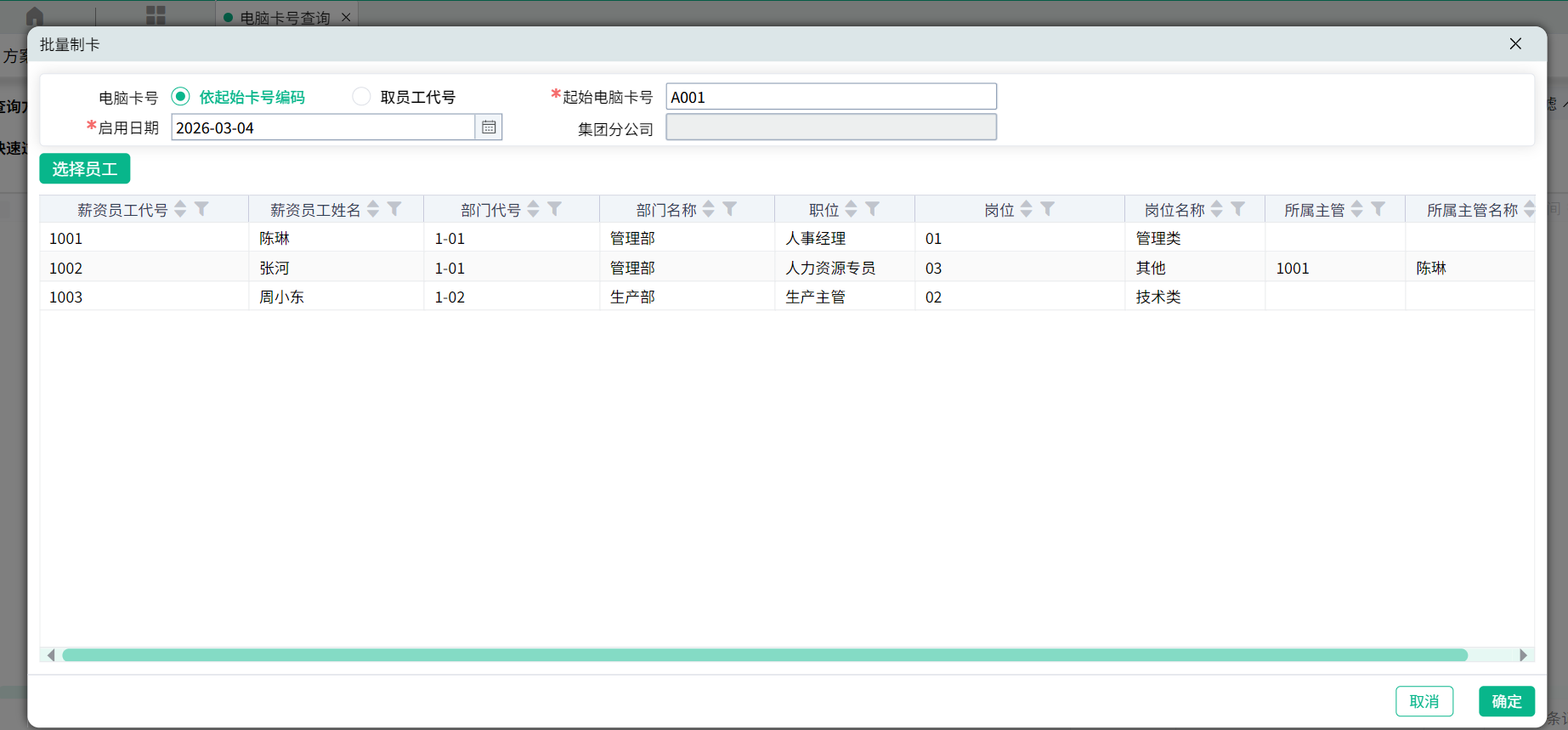
Task: Switch to 电脑卡号查询 tab
Action: 284,18
